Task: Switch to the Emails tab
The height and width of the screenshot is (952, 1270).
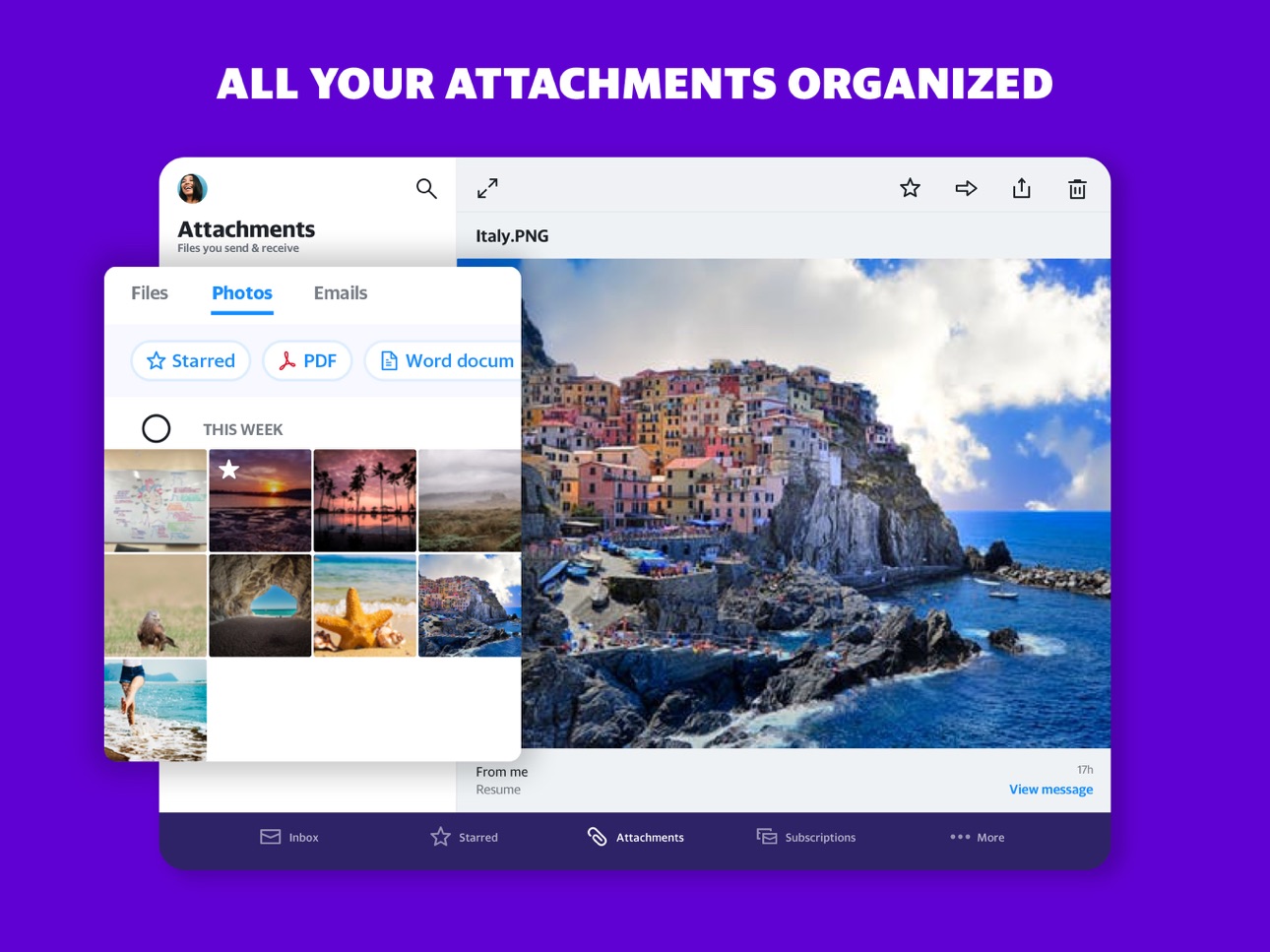Action: (x=340, y=292)
